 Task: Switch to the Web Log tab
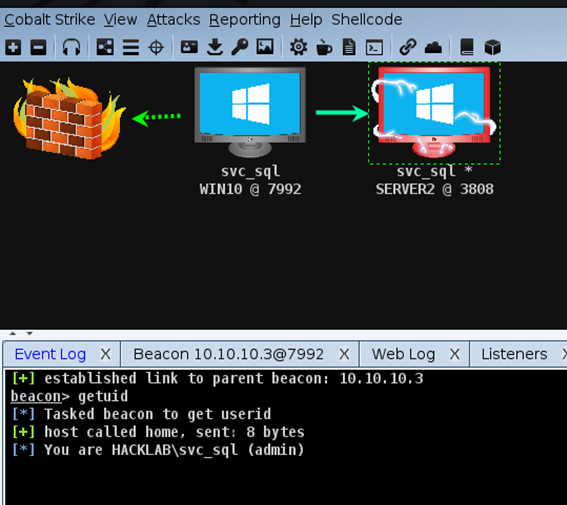[403, 354]
